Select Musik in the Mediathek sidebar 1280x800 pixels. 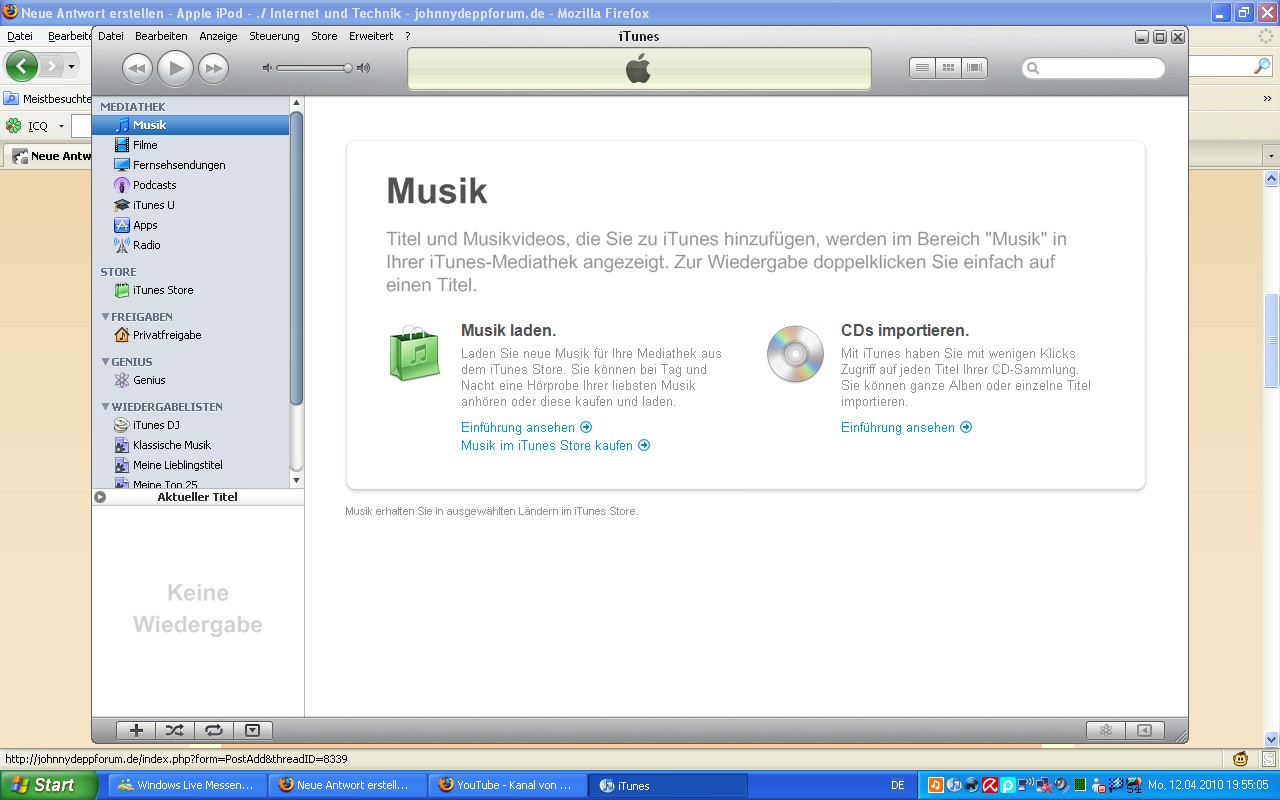190,125
